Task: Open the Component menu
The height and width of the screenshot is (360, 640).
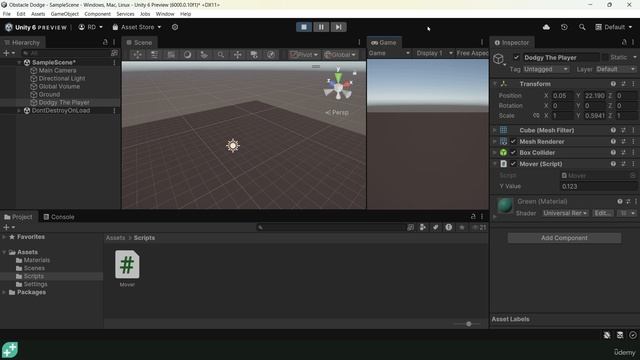Action: pyautogui.click(x=97, y=14)
